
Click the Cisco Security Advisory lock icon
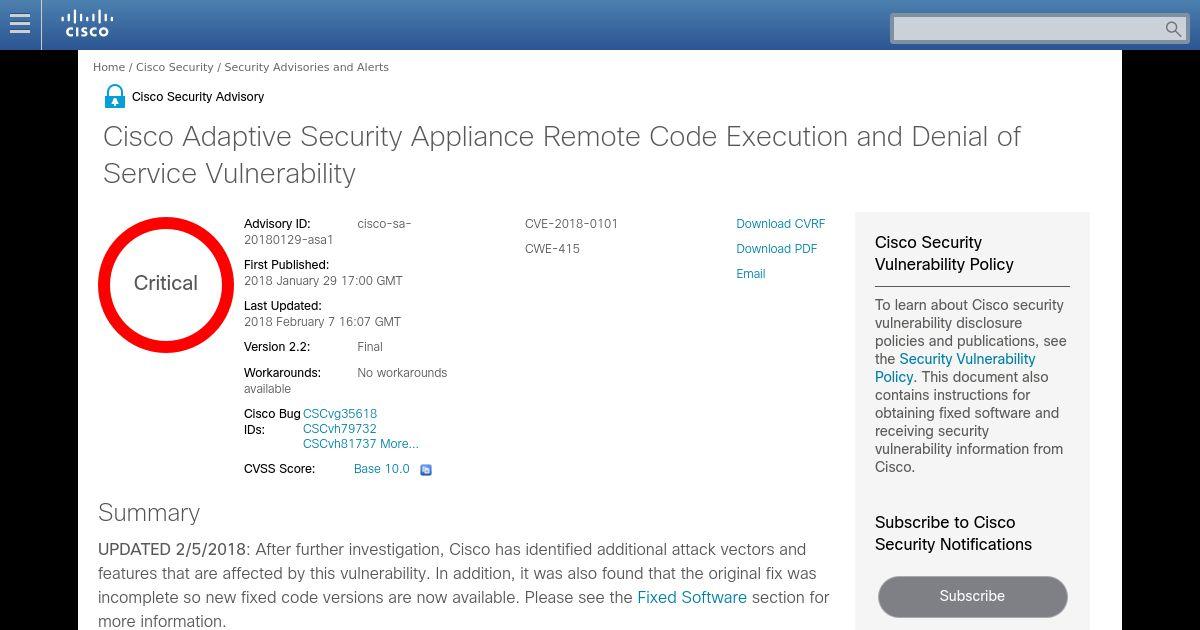pos(115,96)
